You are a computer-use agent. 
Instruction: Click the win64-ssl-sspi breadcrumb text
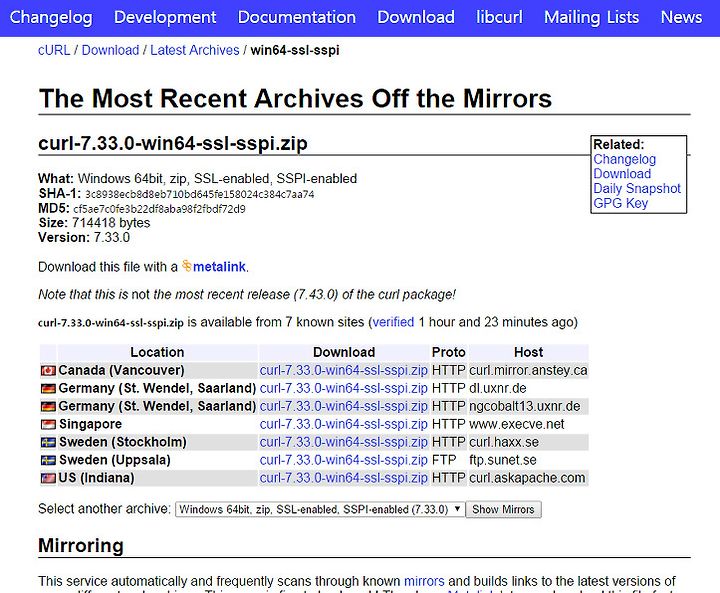295,50
